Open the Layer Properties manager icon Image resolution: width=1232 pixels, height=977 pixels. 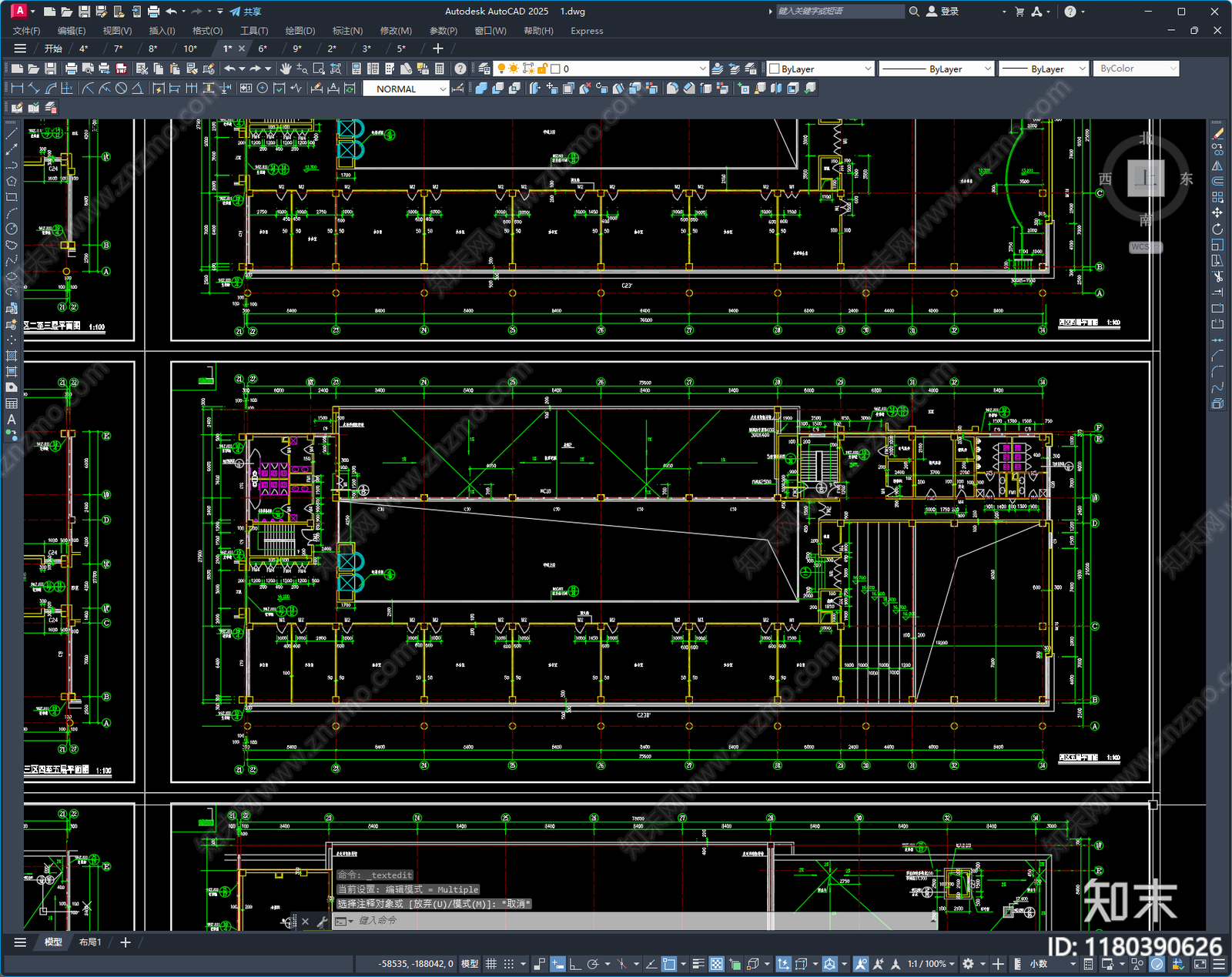click(484, 69)
